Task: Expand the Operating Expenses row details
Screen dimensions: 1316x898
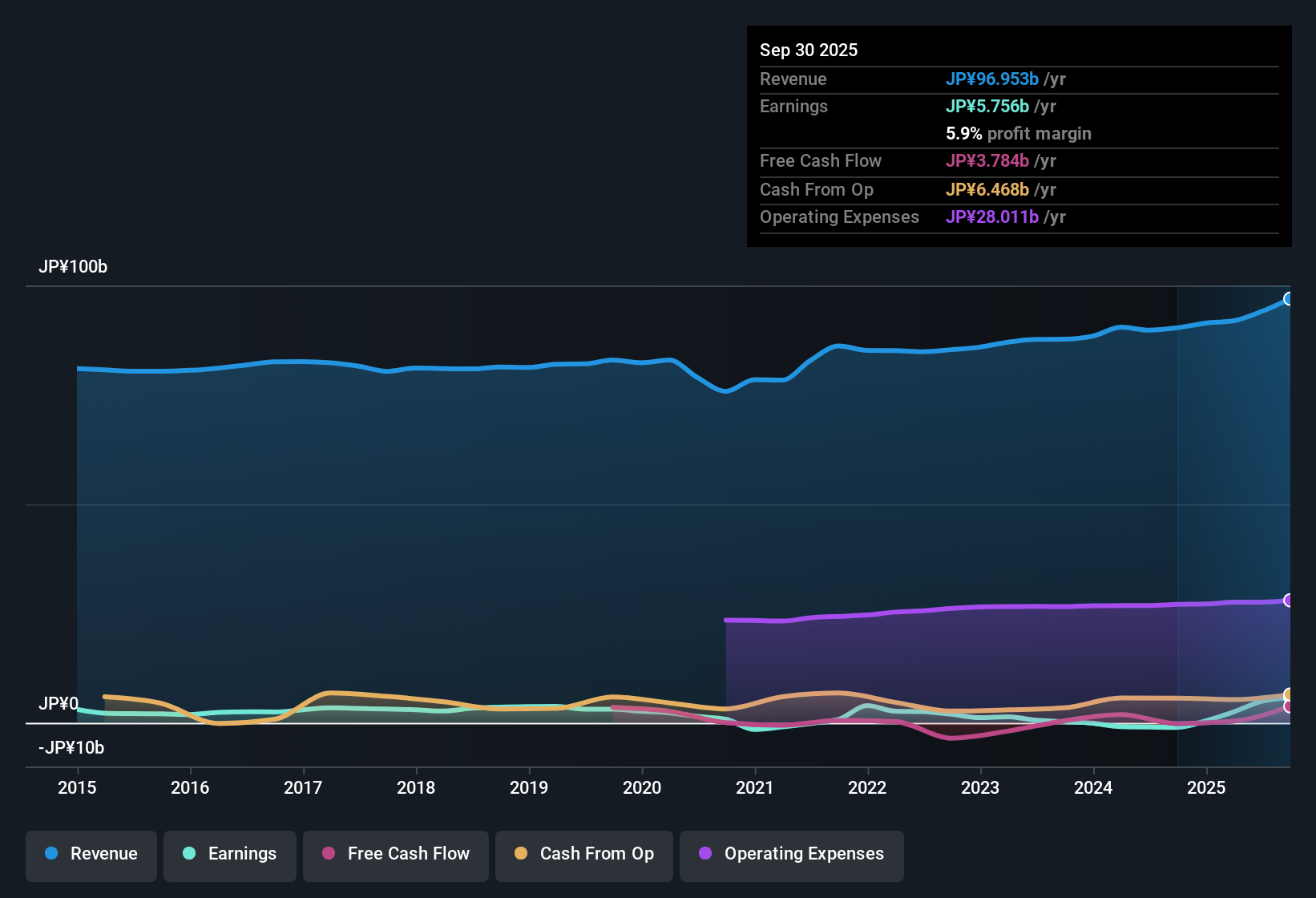Action: [839, 216]
